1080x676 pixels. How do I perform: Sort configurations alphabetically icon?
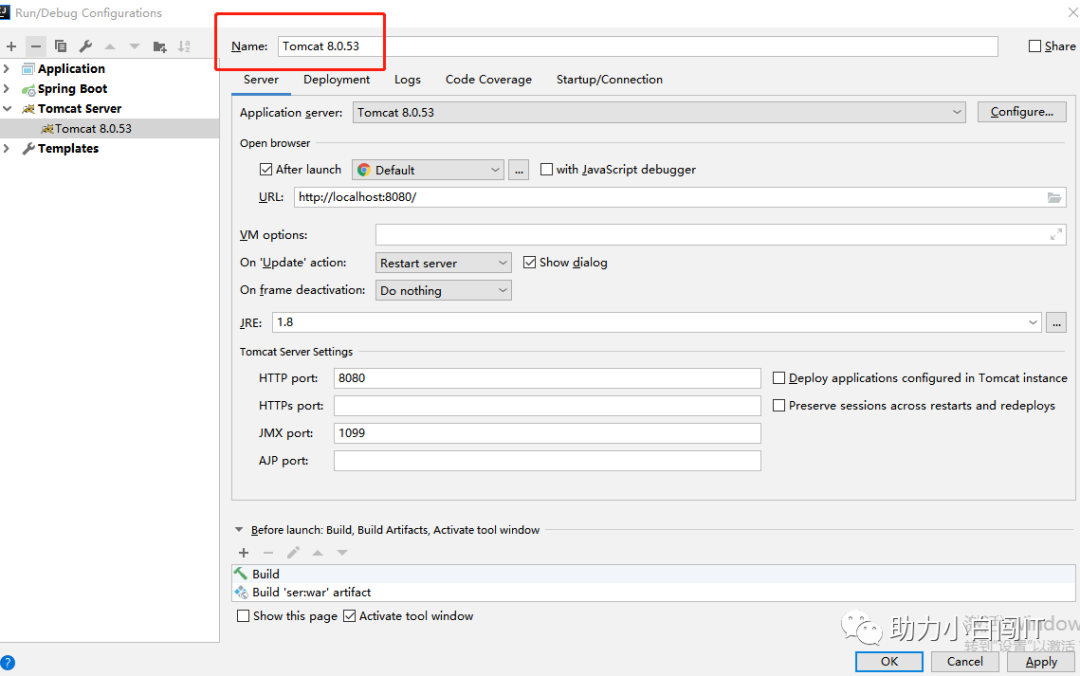pyautogui.click(x=184, y=46)
